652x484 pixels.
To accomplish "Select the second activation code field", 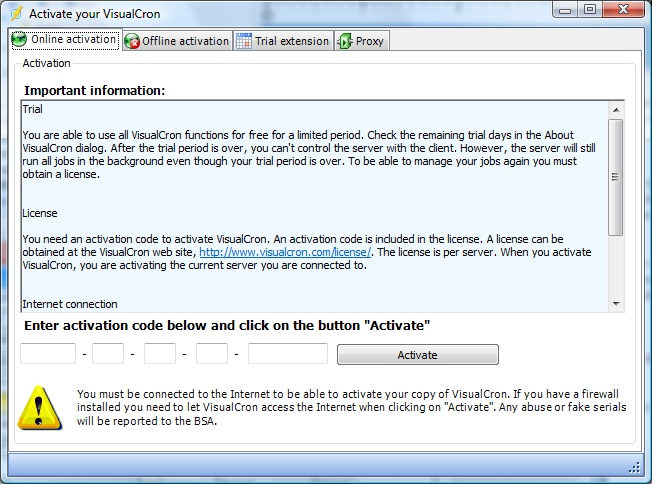I will pyautogui.click(x=108, y=354).
